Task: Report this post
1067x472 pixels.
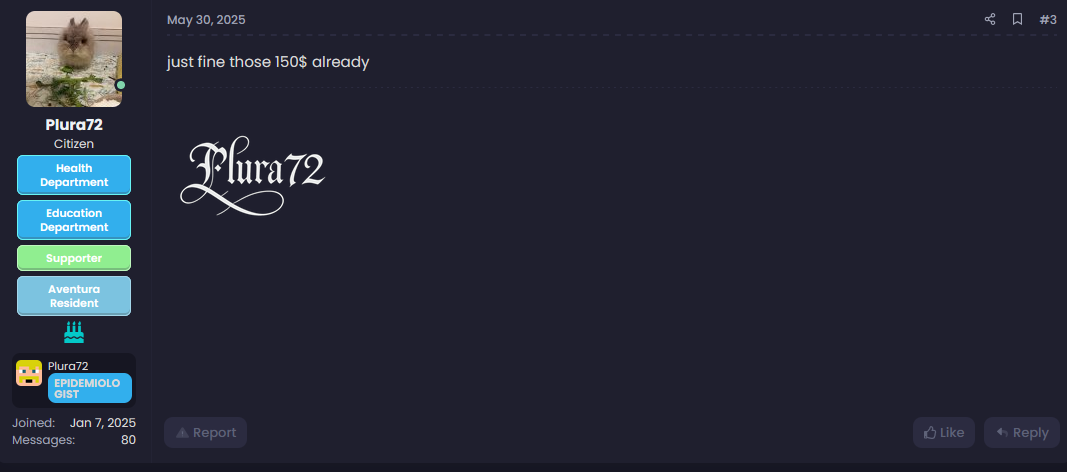Action: 206,432
